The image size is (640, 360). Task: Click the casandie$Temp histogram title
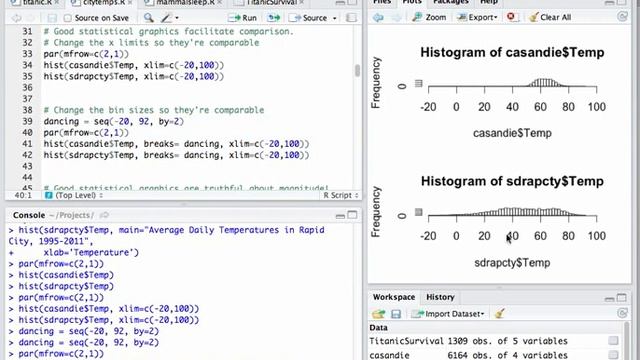[512, 52]
